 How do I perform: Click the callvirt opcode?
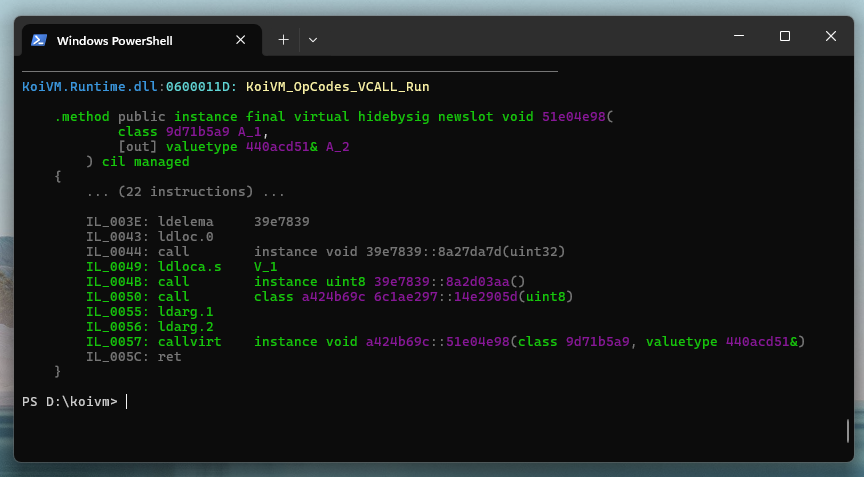click(x=190, y=342)
